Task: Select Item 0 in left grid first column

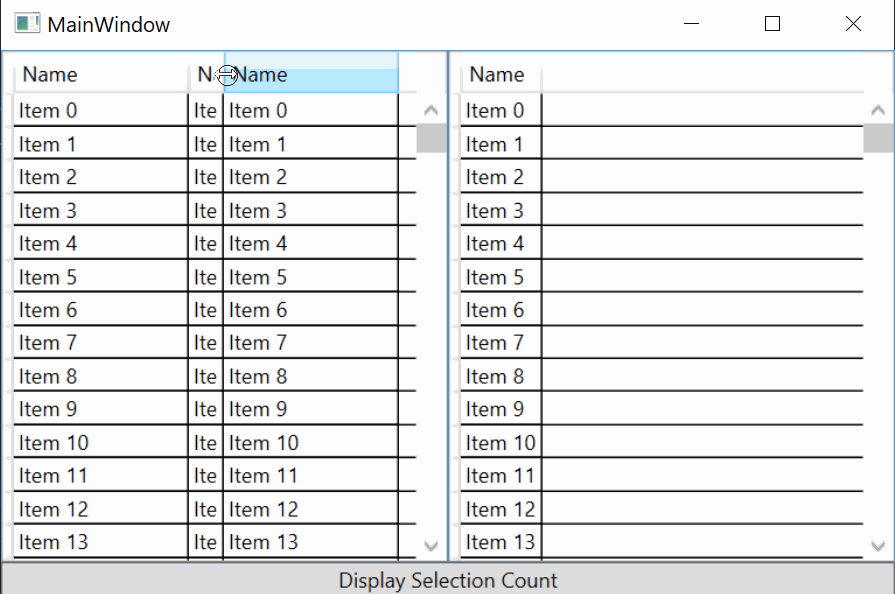Action: point(101,110)
